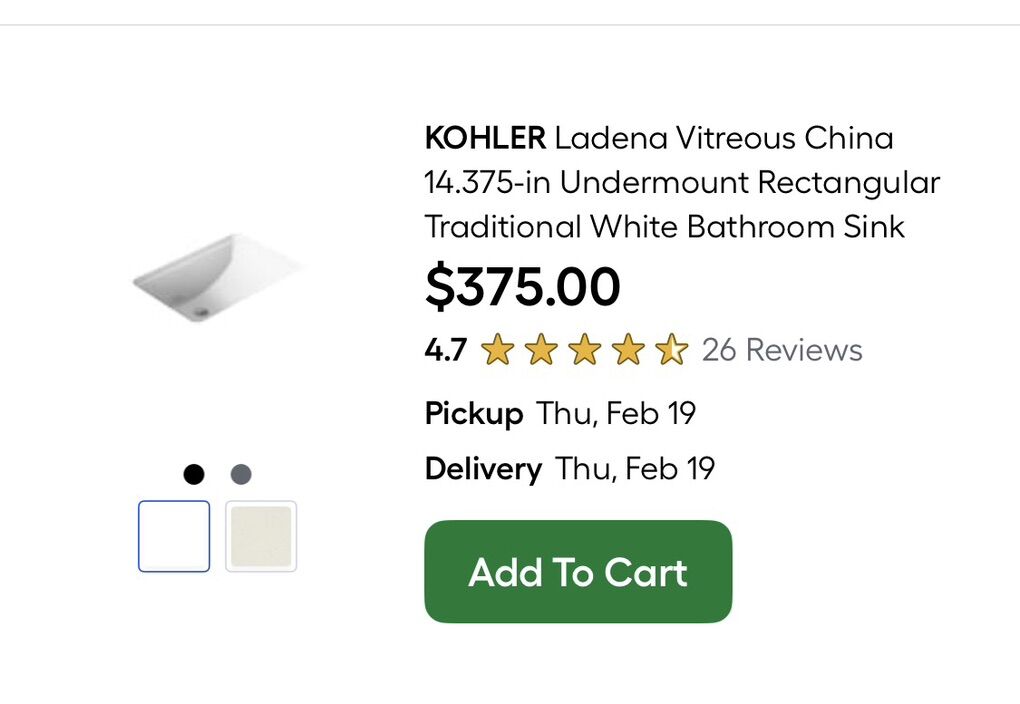This screenshot has height=704, width=1020.
Task: Select the Pickup label
Action: coord(474,413)
